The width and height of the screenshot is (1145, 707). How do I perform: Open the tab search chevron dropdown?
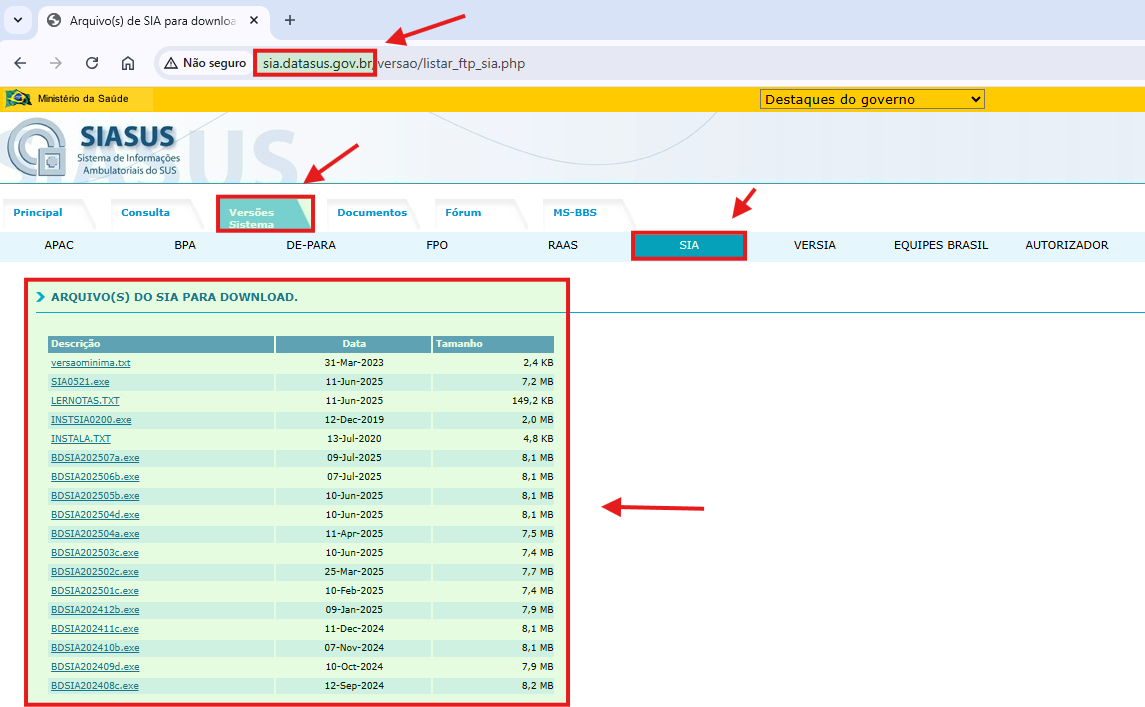[x=18, y=20]
